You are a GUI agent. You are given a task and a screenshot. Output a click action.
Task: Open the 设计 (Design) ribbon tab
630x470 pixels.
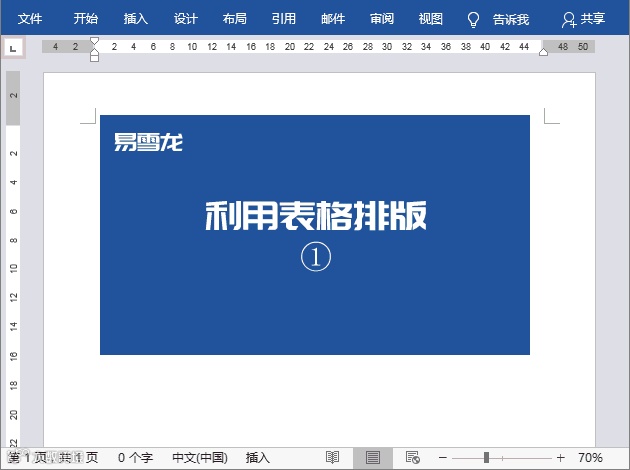click(185, 18)
